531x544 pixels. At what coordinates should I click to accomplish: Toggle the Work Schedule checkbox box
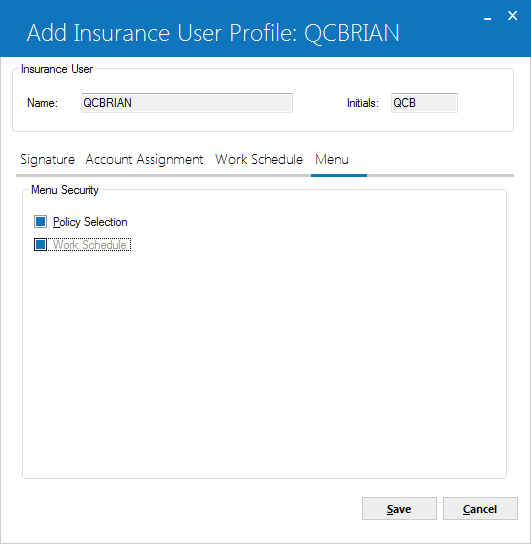pos(41,245)
